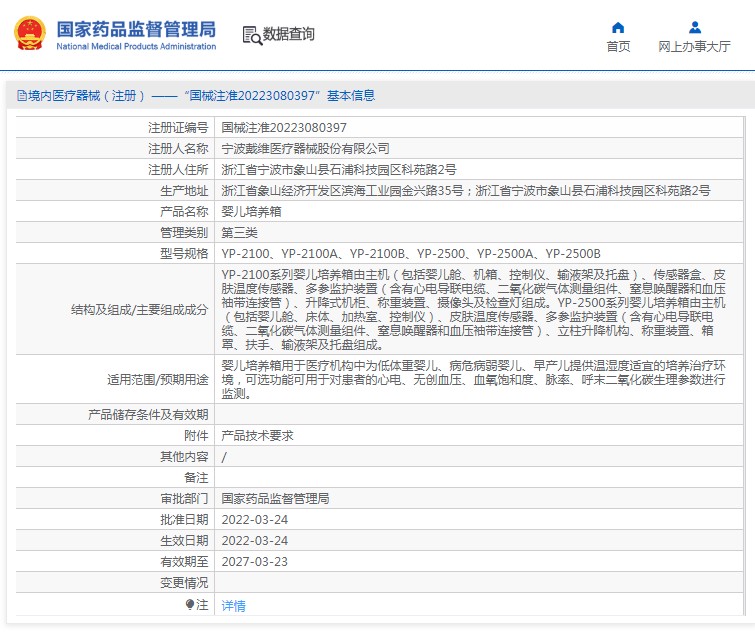Click the product name 婴儿培养箱 cell
This screenshot has height=638, width=755.
click(x=249, y=212)
